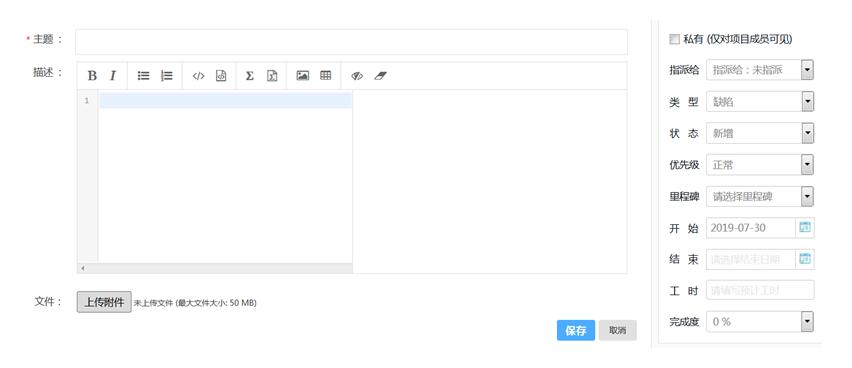This screenshot has height=368, width=852.
Task: Insert a table into the description
Action: tap(325, 76)
